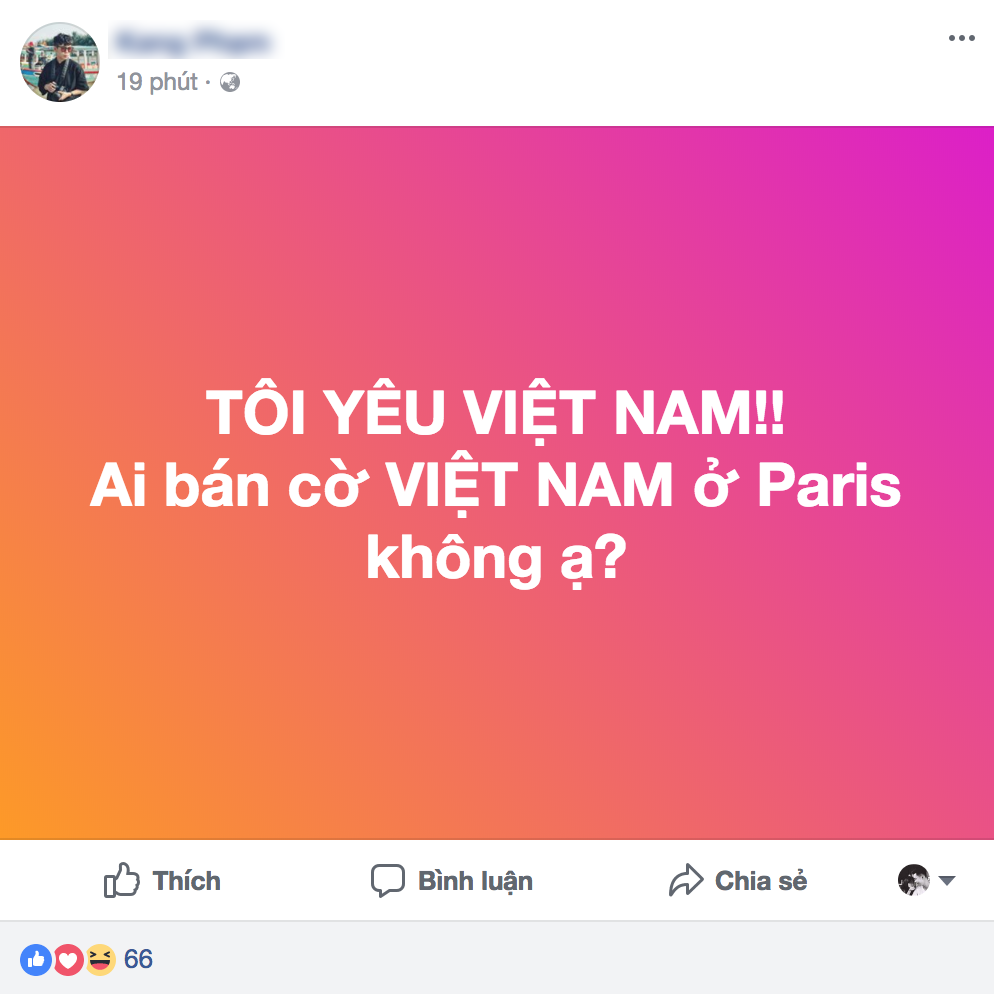Click the thumbs-up Thích icon

pyautogui.click(x=121, y=880)
